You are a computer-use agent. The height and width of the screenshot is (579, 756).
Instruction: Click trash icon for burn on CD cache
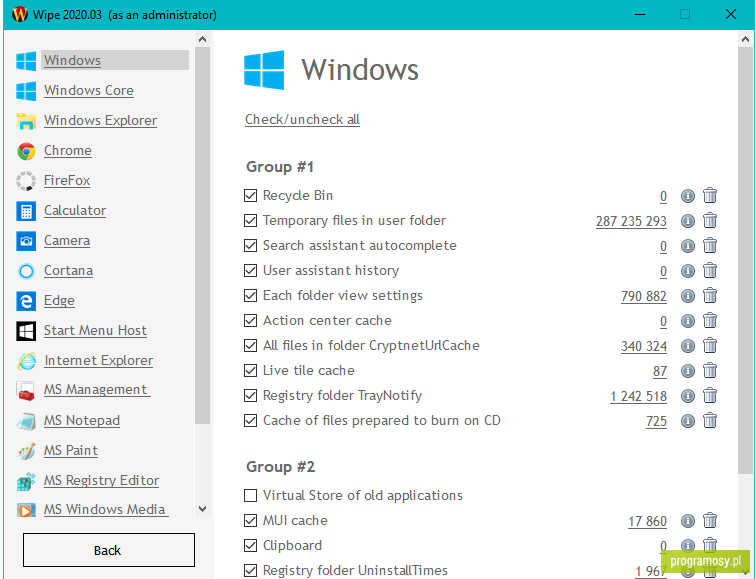710,421
